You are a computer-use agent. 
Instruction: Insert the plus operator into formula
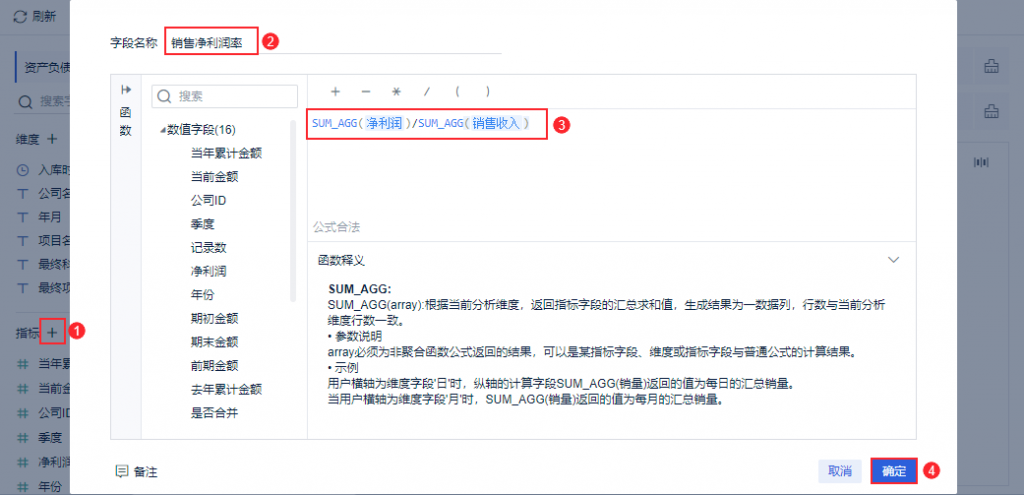click(335, 91)
